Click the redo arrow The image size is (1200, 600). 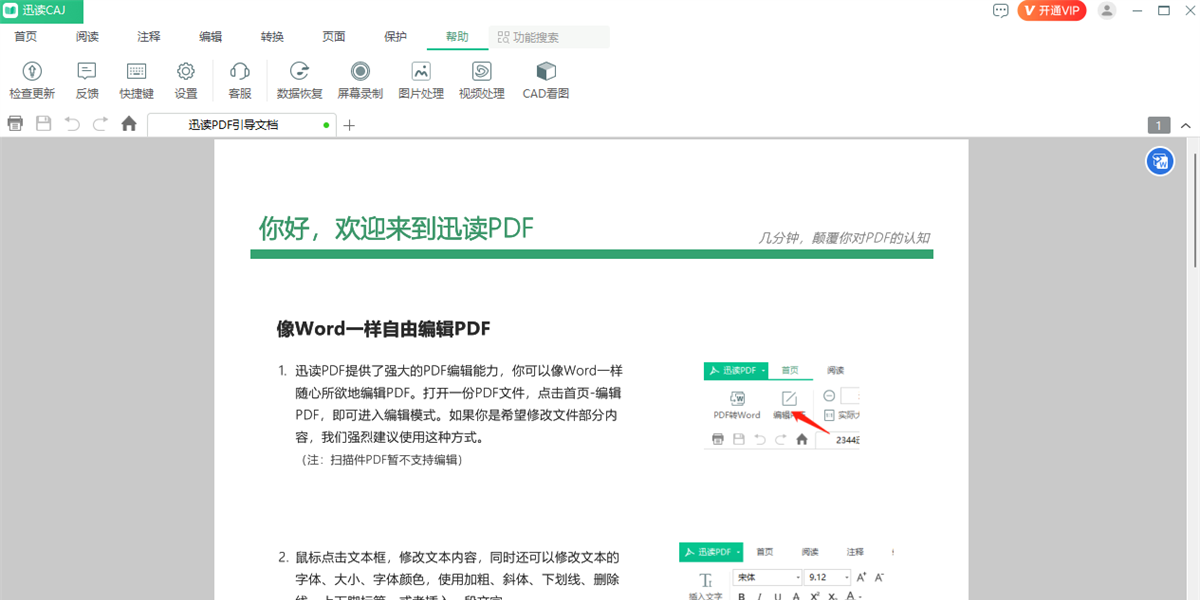click(x=100, y=124)
